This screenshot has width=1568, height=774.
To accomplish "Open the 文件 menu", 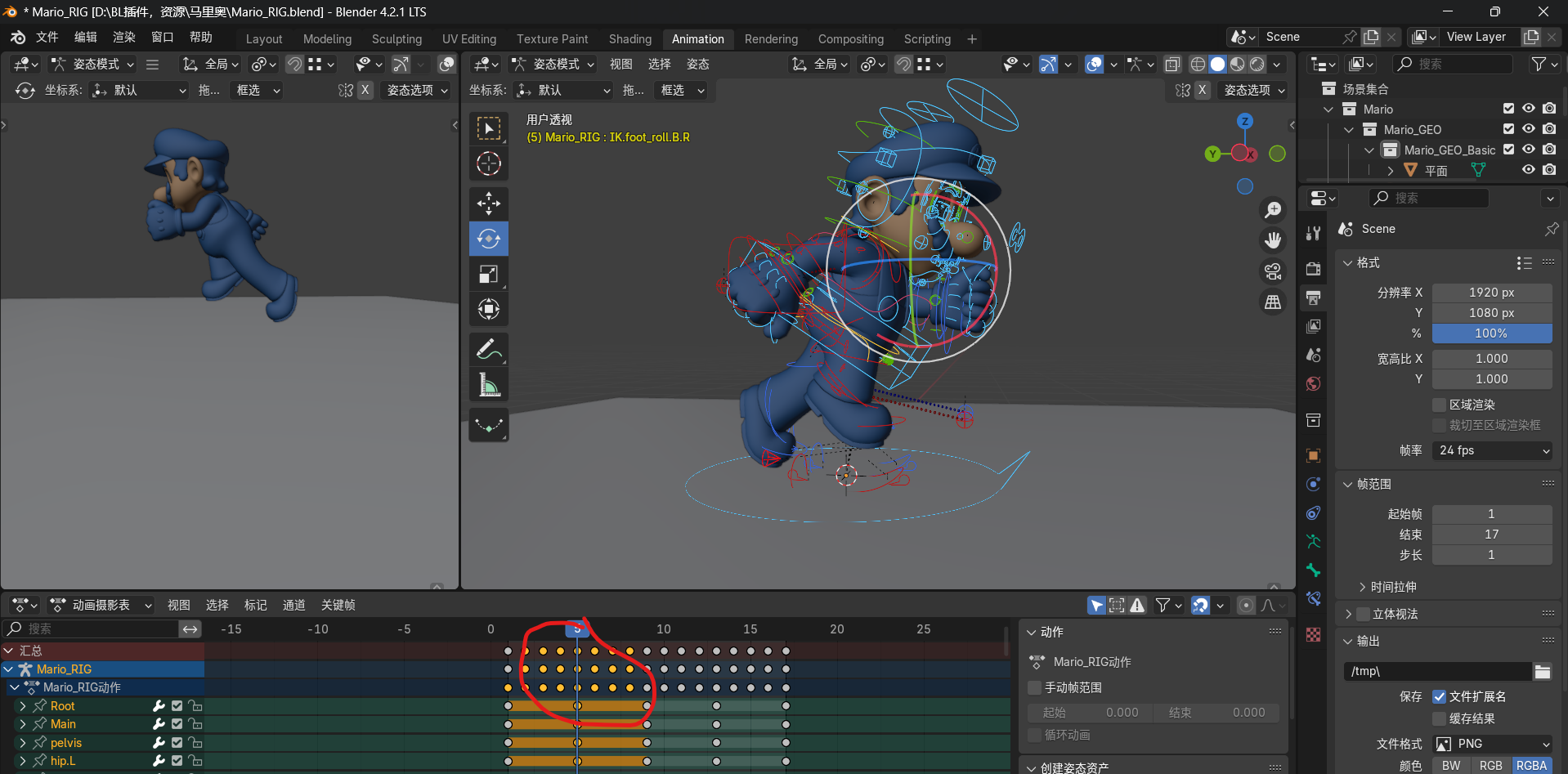I will (47, 38).
